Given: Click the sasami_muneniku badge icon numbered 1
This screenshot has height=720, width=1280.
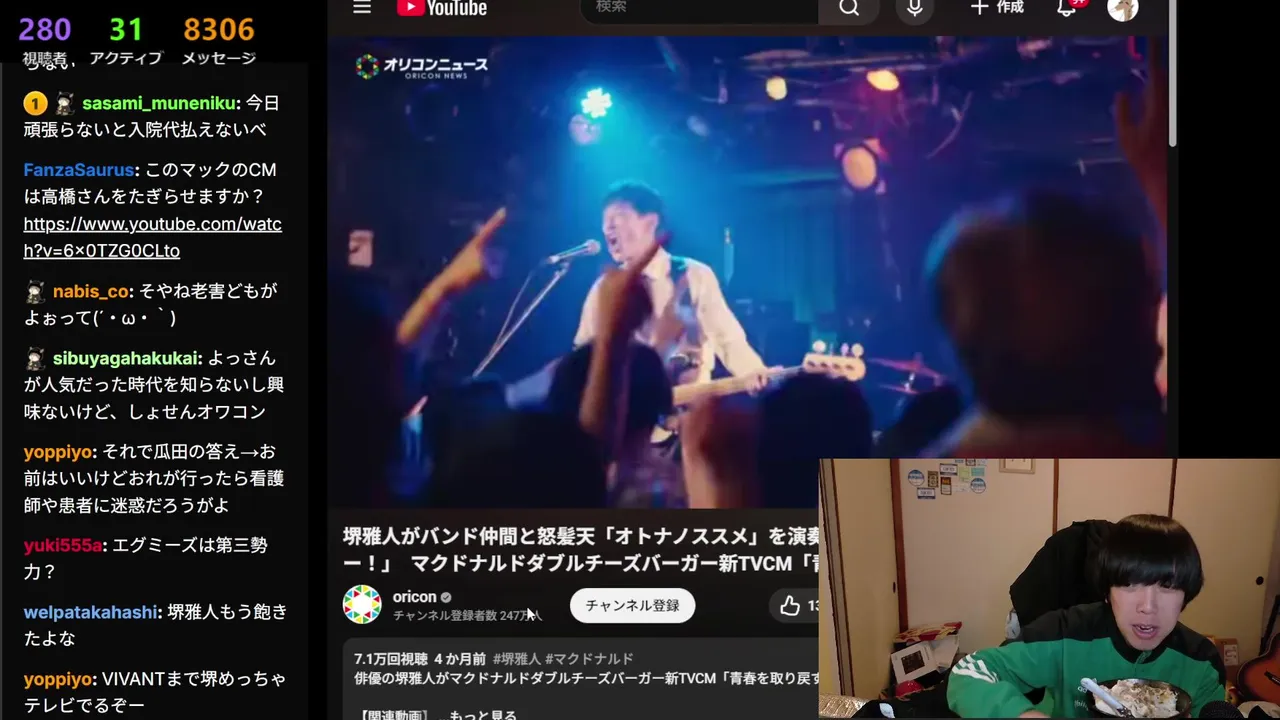Looking at the screenshot, I should click(x=35, y=103).
